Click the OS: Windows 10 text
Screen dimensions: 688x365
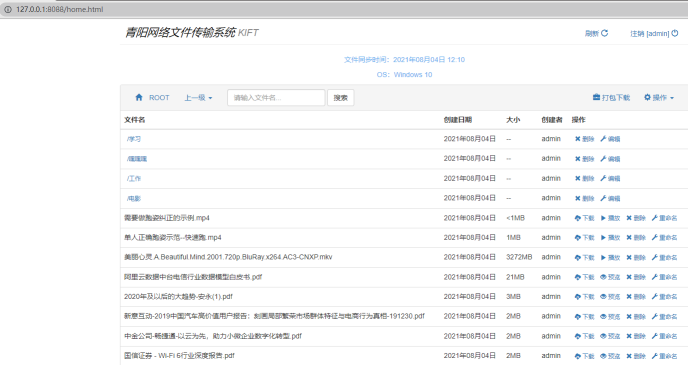click(x=404, y=75)
